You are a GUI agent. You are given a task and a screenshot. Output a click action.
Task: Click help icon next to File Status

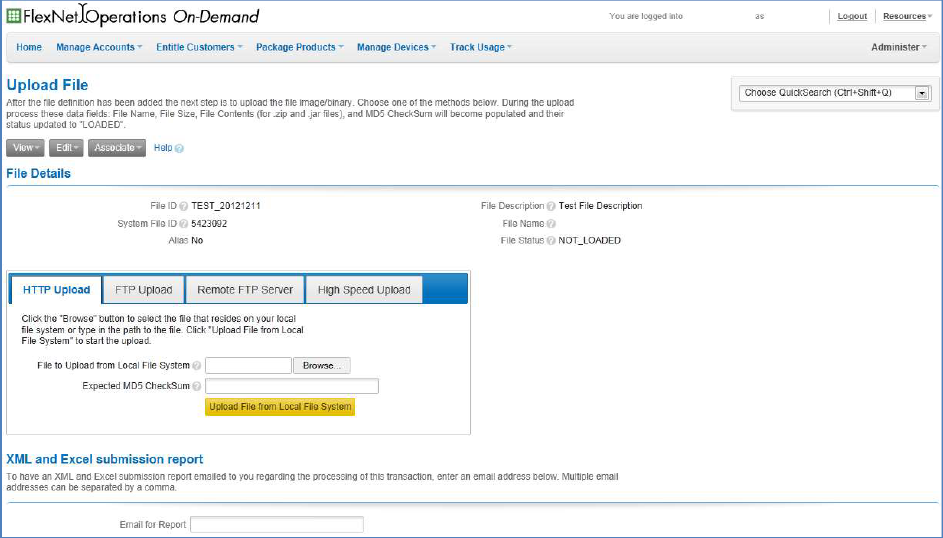551,240
